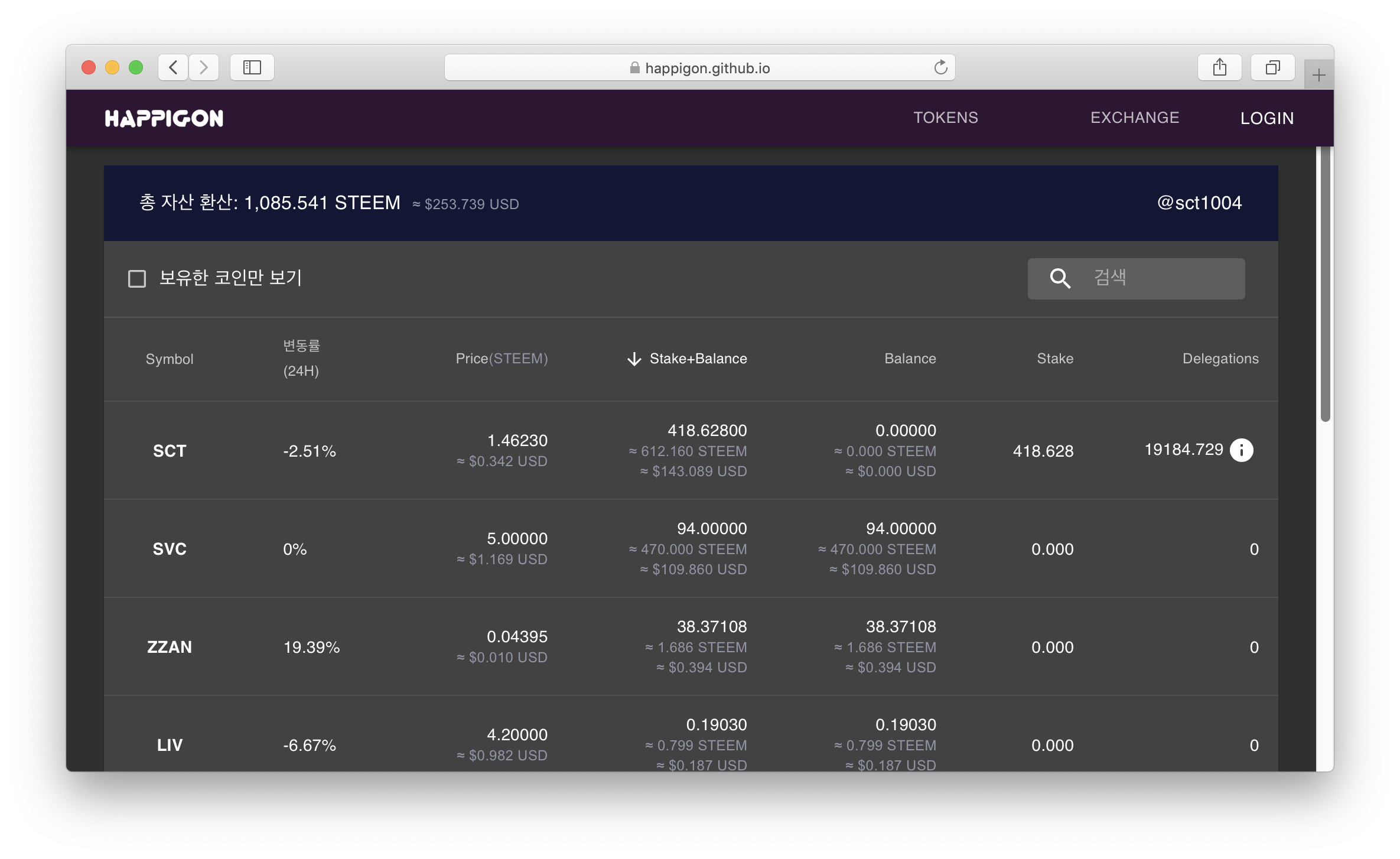The height and width of the screenshot is (859, 1400).
Task: Reload the page with the refresh icon
Action: (x=940, y=67)
